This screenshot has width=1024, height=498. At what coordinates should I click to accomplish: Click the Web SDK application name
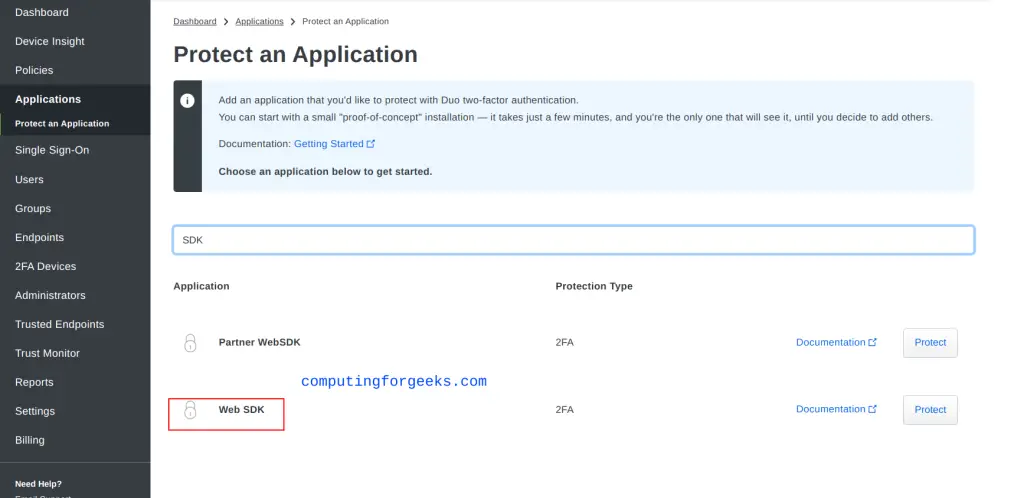point(241,410)
